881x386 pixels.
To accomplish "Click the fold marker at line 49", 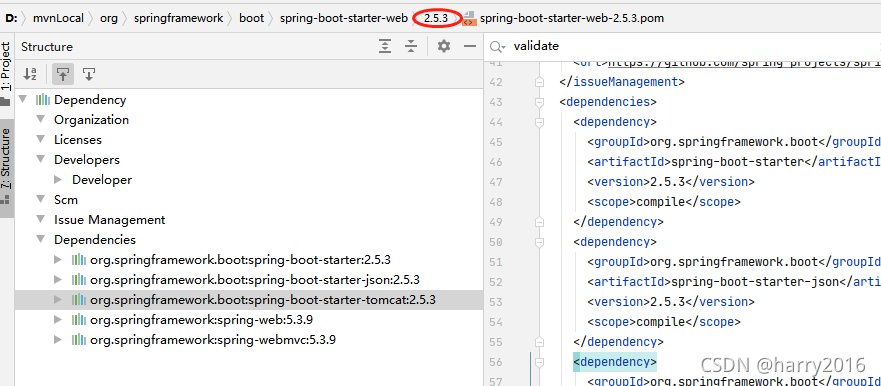I will pyautogui.click(x=540, y=222).
